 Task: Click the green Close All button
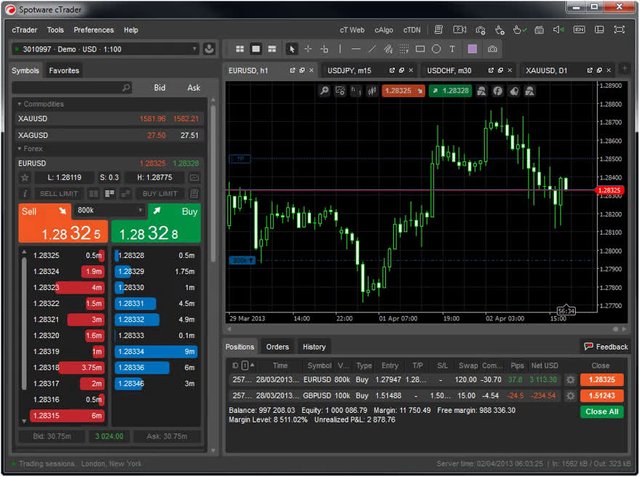[602, 412]
